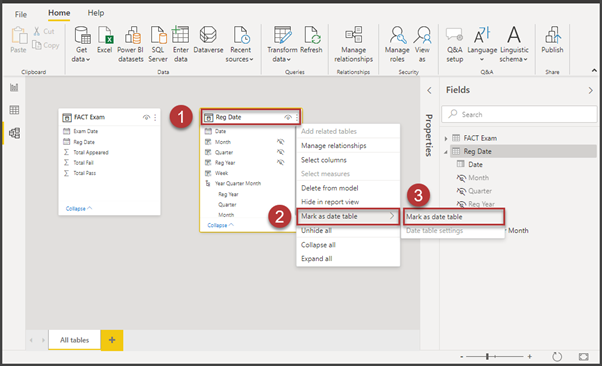Click the Copy command
The width and height of the screenshot is (602, 366).
[x=46, y=45]
